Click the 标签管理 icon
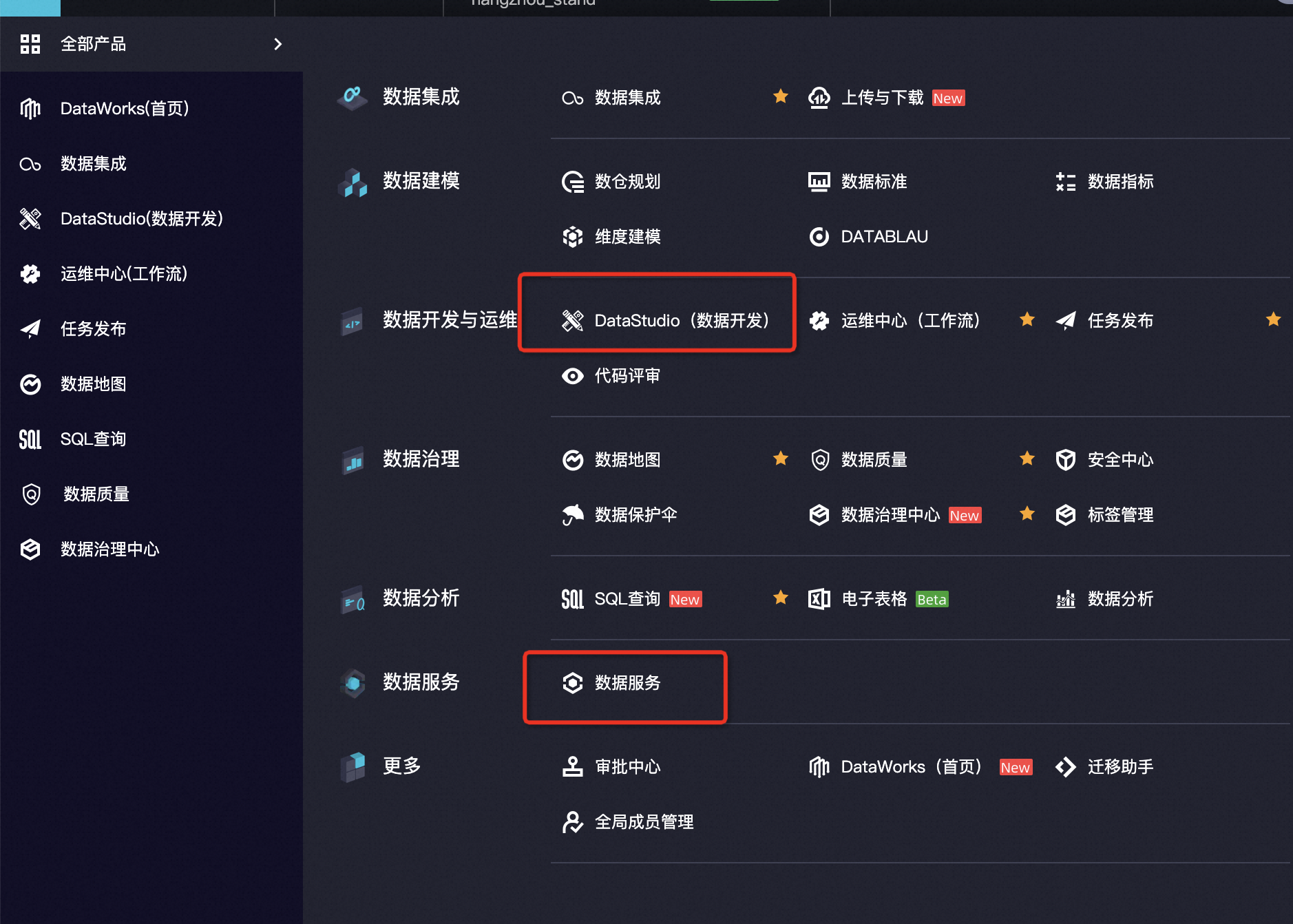 (1066, 515)
